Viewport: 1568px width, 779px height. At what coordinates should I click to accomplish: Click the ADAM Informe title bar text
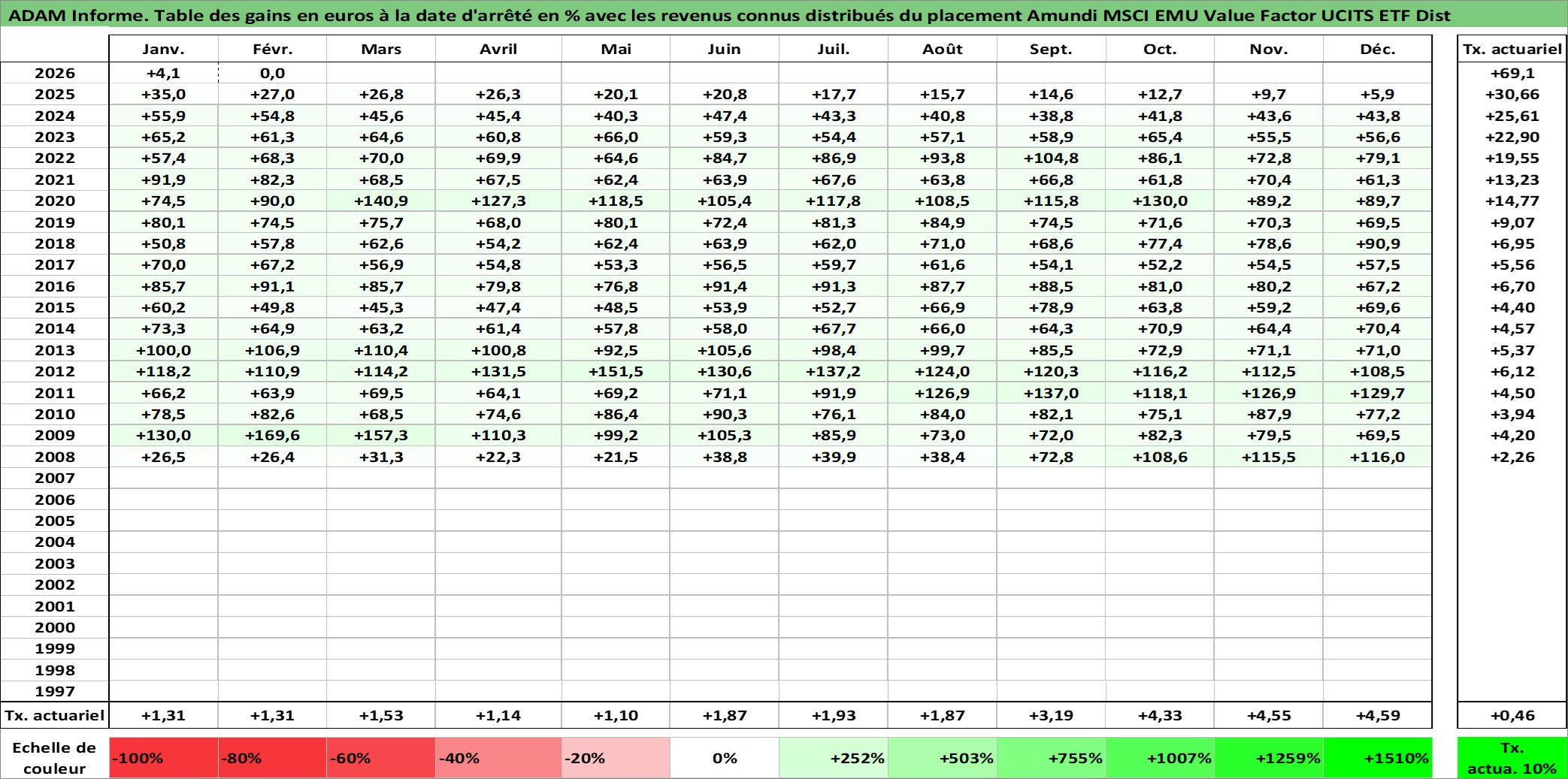[x=729, y=15]
